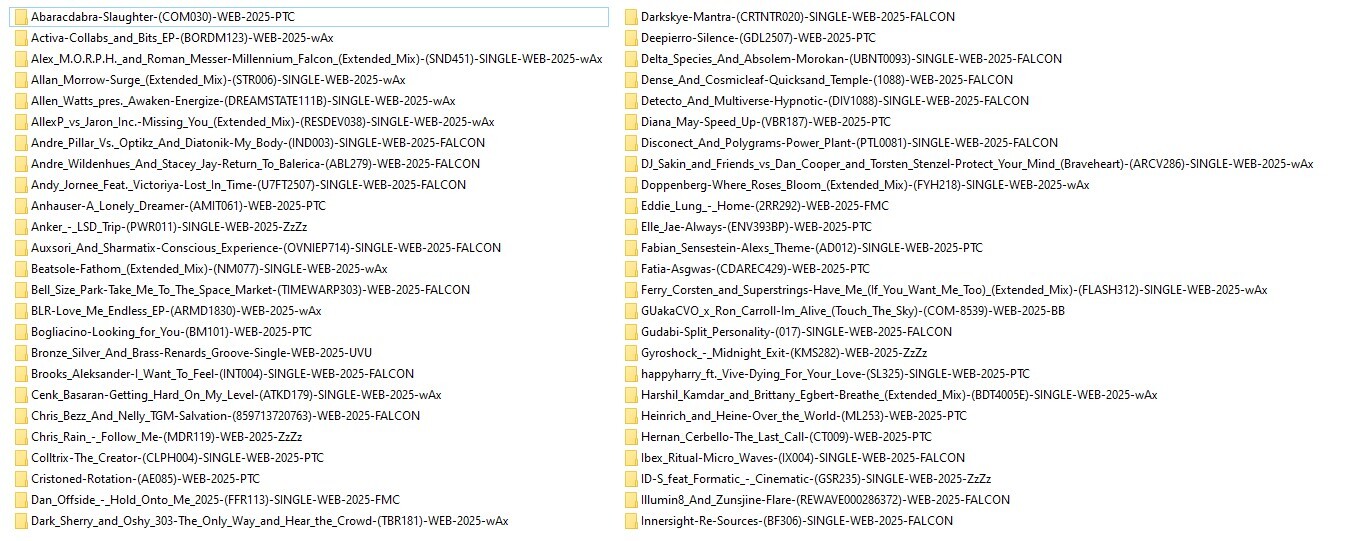Select Colltrix-The_Creator folder name
The width and height of the screenshot is (1345, 541).
coord(177,458)
